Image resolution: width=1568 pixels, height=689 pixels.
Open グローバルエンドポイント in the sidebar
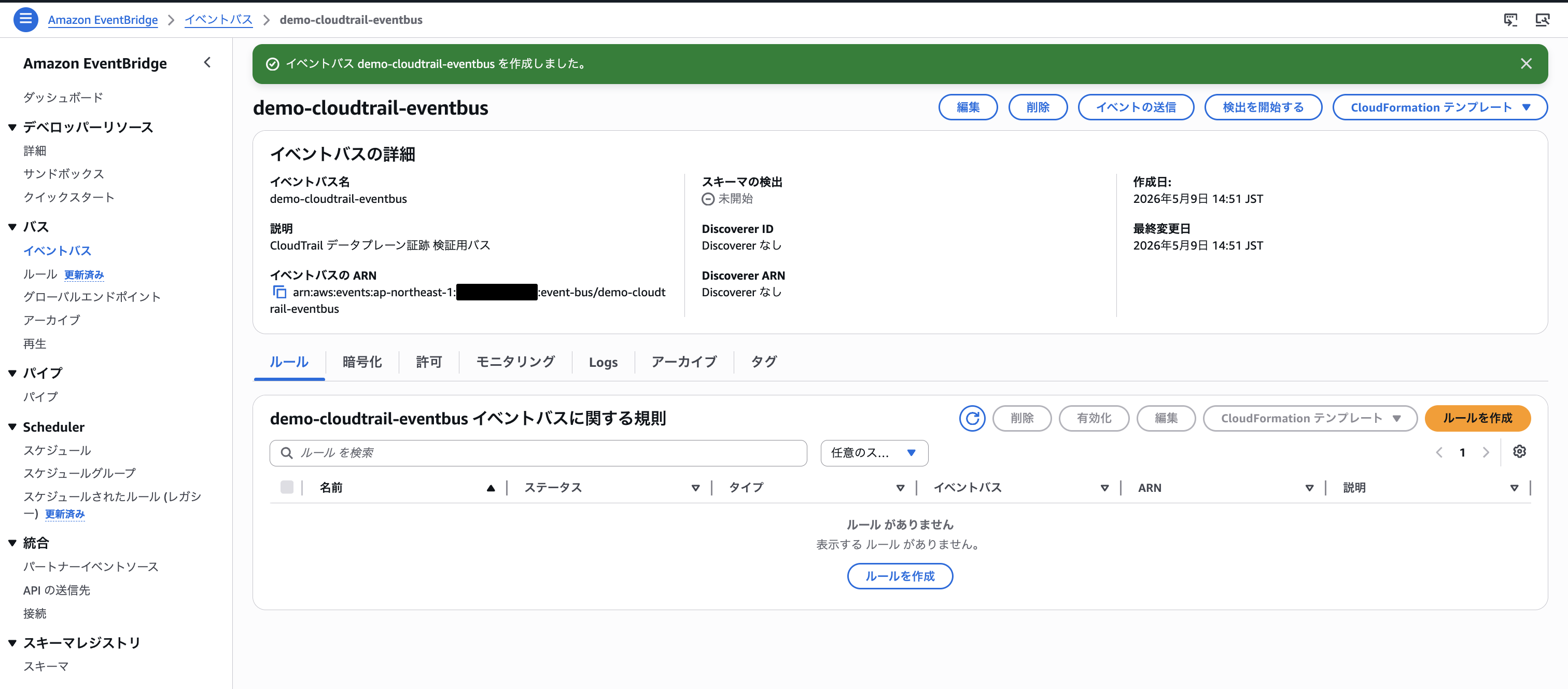92,297
